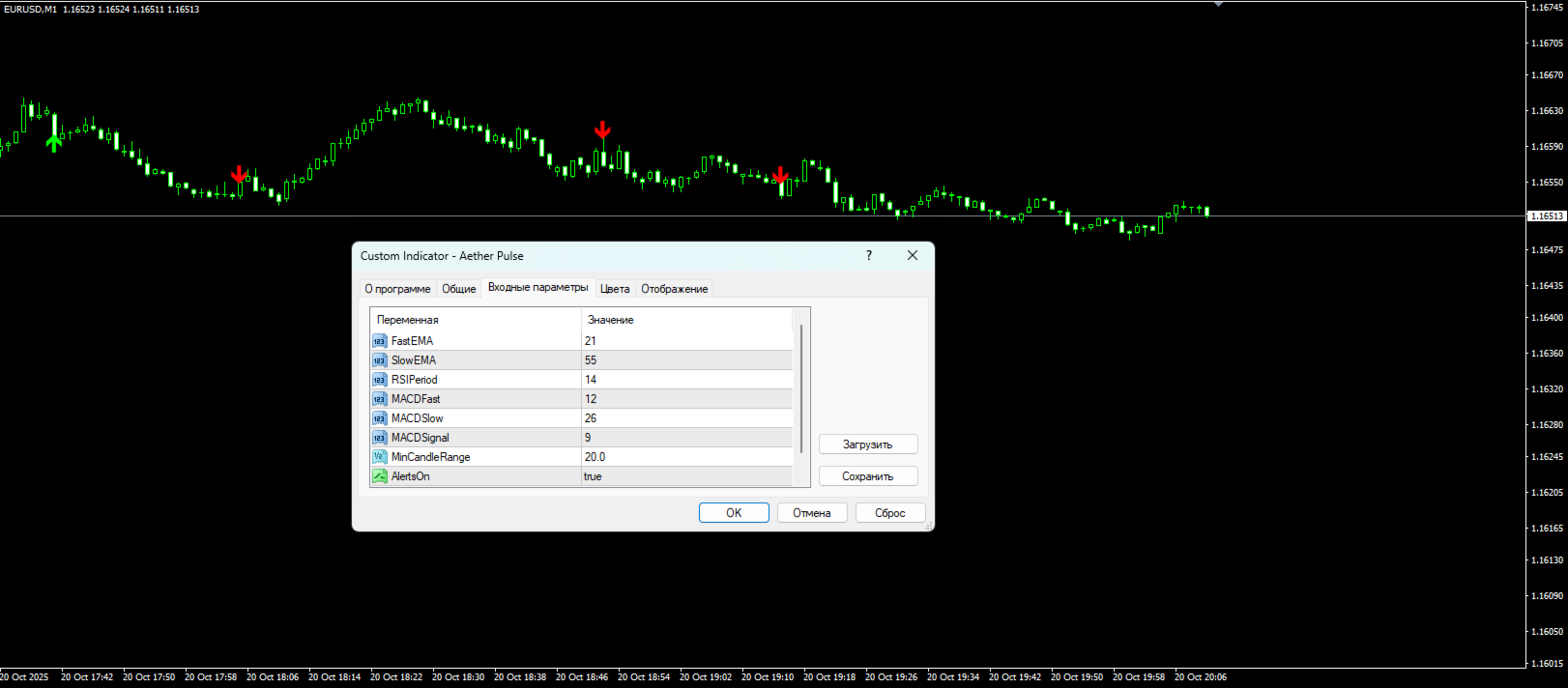Select the MACDSlow value 26
Screen dimensions: 1568x688
point(686,418)
